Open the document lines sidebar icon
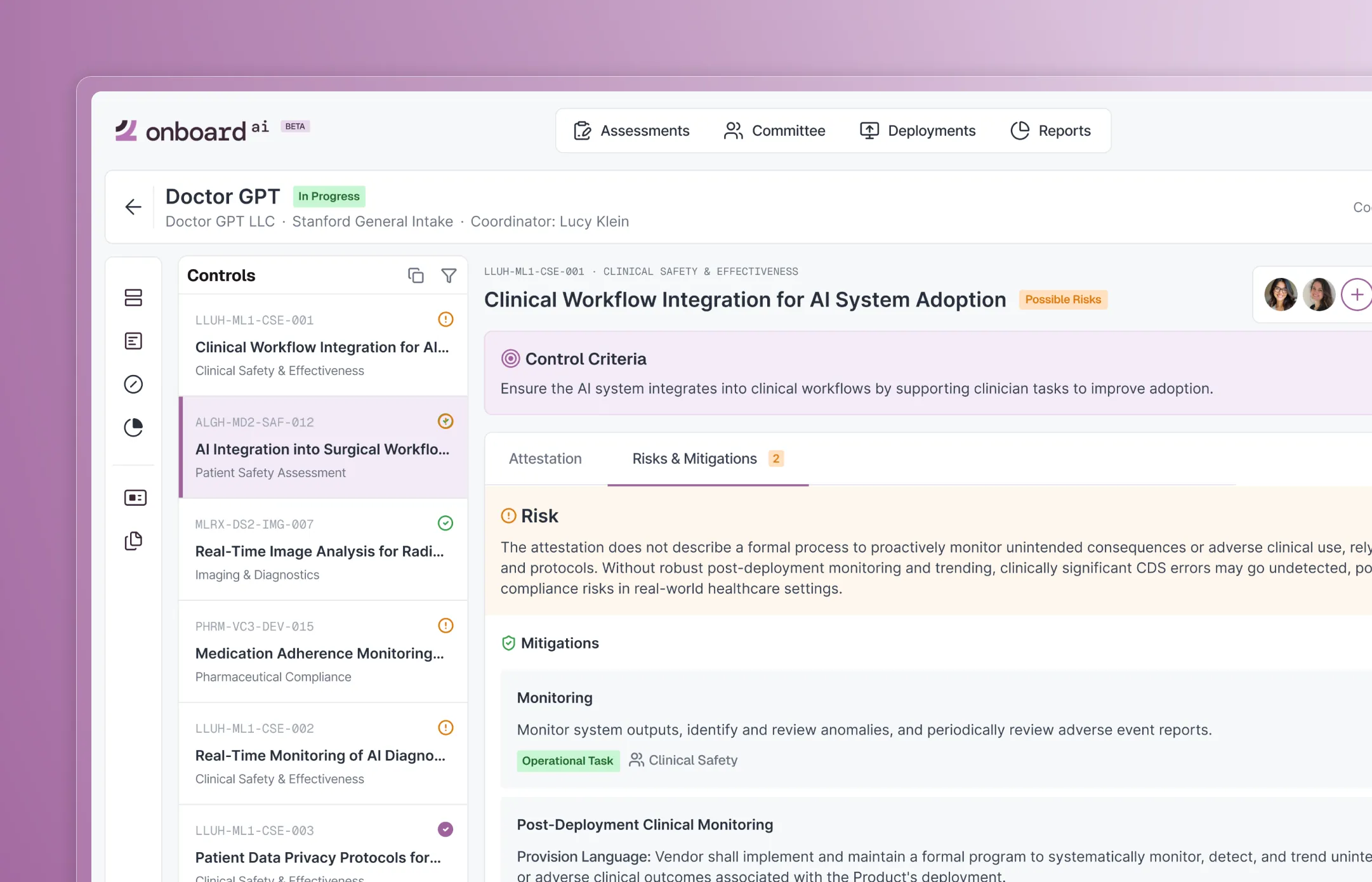 click(x=133, y=341)
